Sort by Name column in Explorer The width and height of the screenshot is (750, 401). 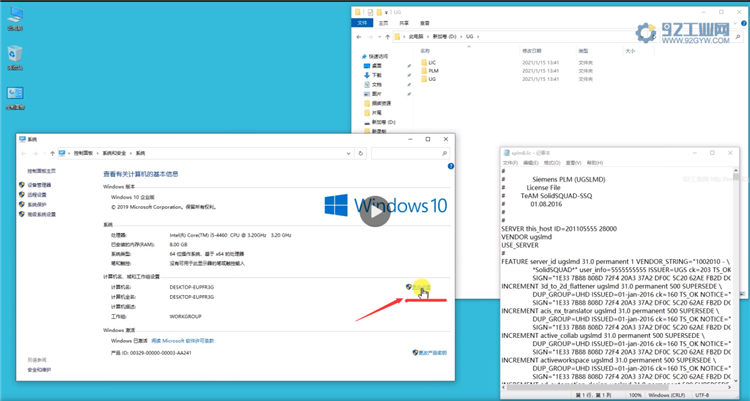click(x=425, y=51)
